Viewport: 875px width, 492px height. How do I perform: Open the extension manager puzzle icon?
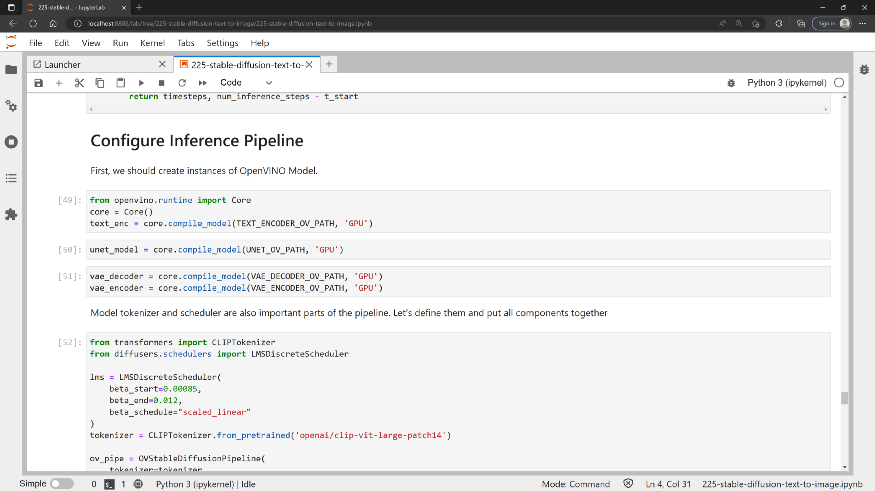[11, 214]
